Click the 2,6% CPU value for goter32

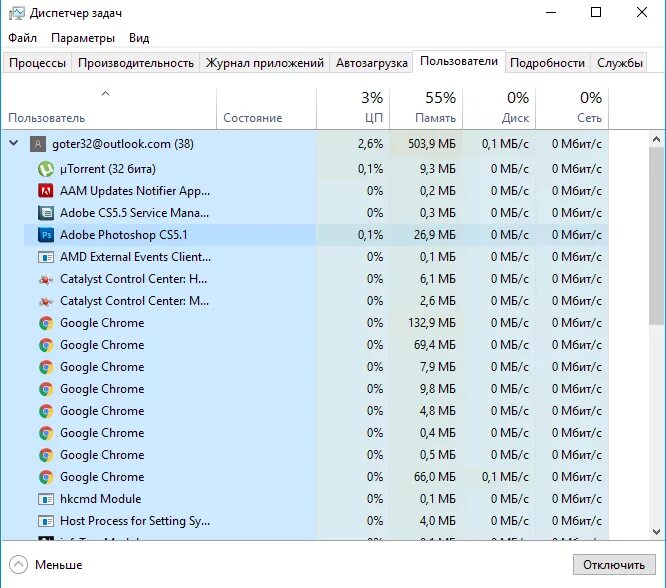point(370,144)
